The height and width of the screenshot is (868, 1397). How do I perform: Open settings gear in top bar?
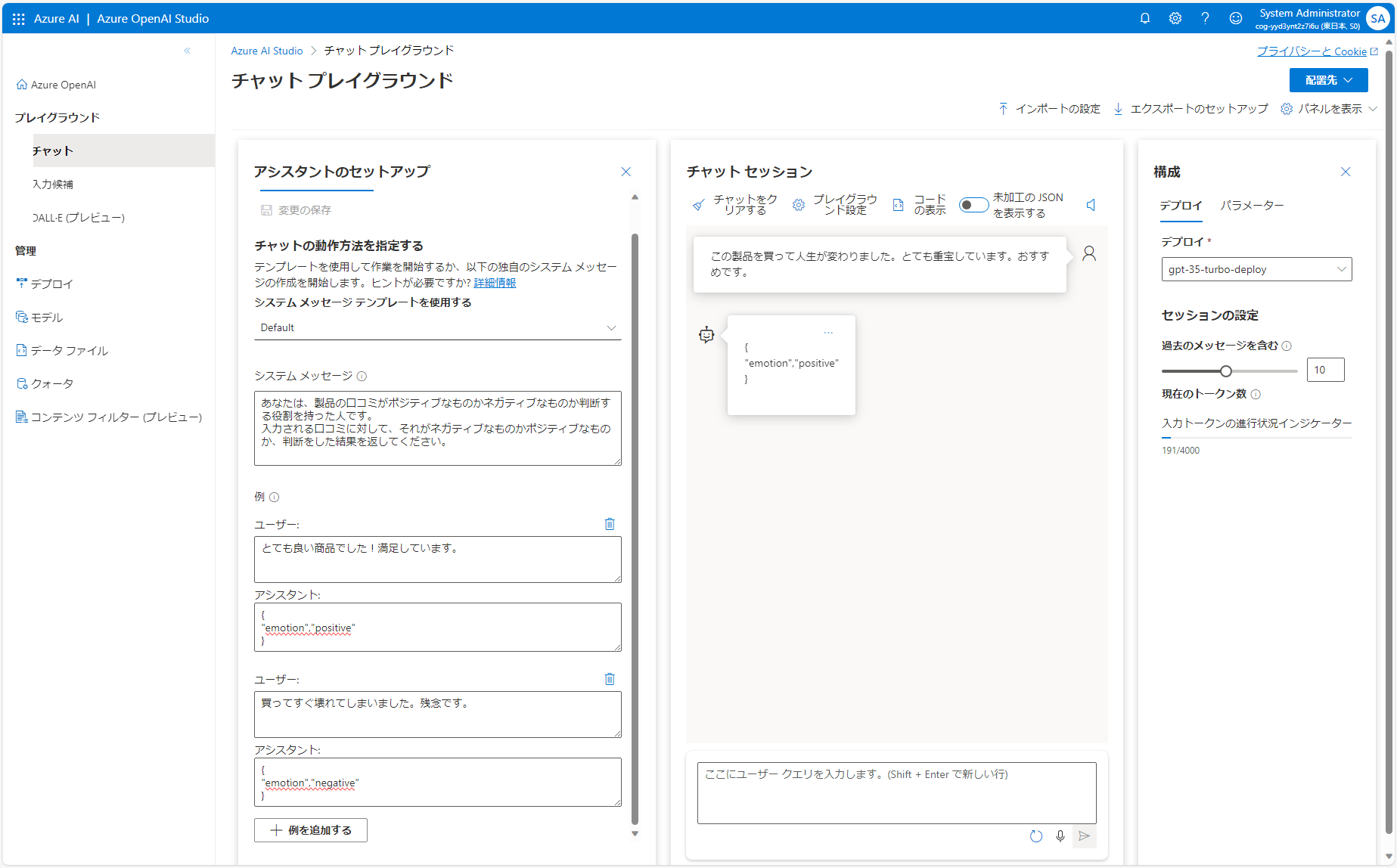click(x=1175, y=18)
